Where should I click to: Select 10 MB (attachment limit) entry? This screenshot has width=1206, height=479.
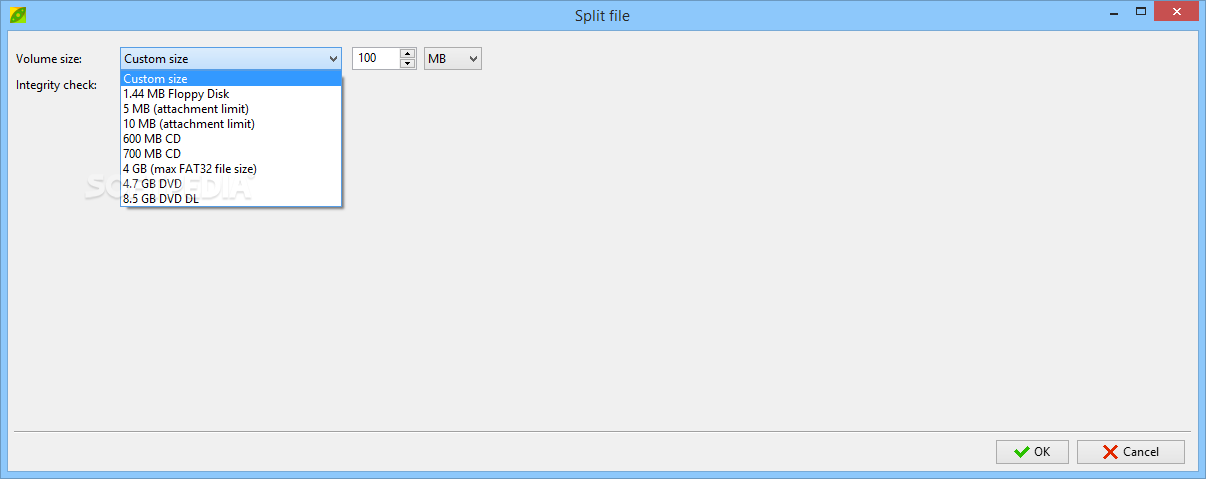pos(231,124)
